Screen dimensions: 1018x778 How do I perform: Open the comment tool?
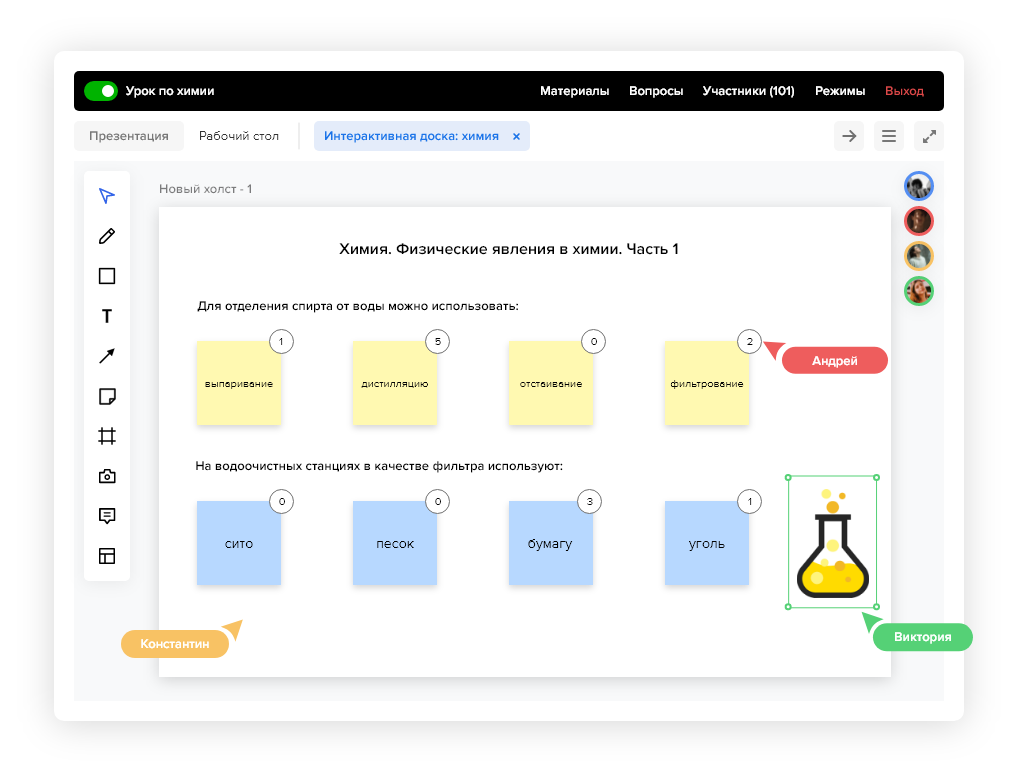107,516
